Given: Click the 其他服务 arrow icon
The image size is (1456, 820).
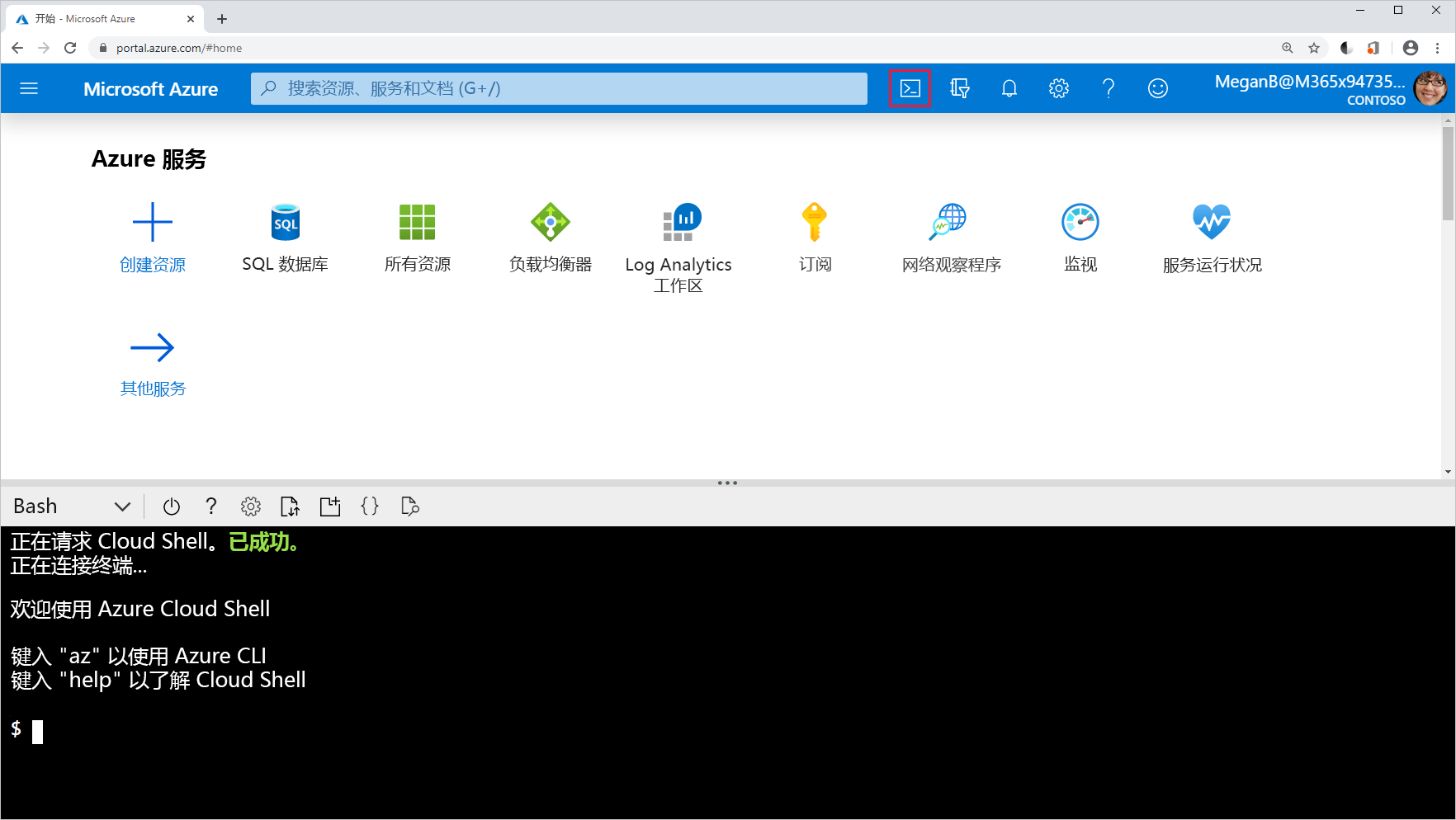Looking at the screenshot, I should click(153, 347).
